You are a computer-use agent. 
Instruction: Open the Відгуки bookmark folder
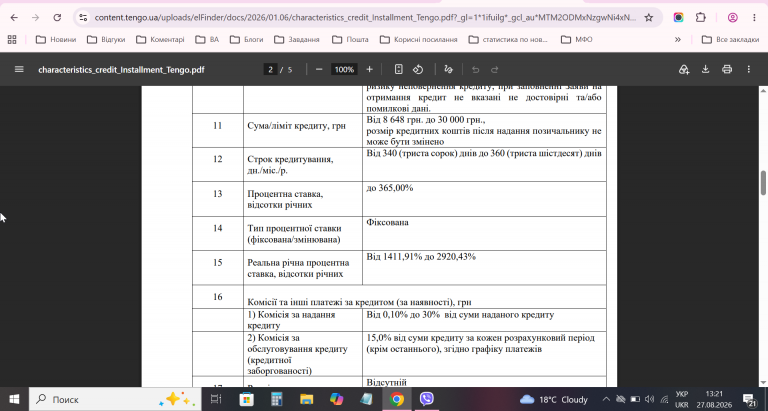tap(106, 40)
